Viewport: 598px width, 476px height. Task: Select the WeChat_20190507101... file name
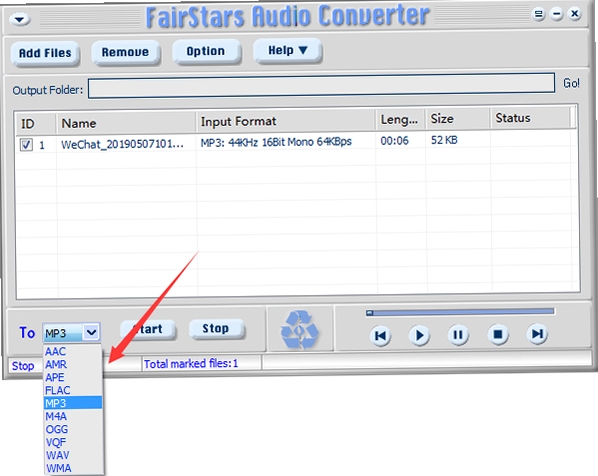click(x=122, y=144)
